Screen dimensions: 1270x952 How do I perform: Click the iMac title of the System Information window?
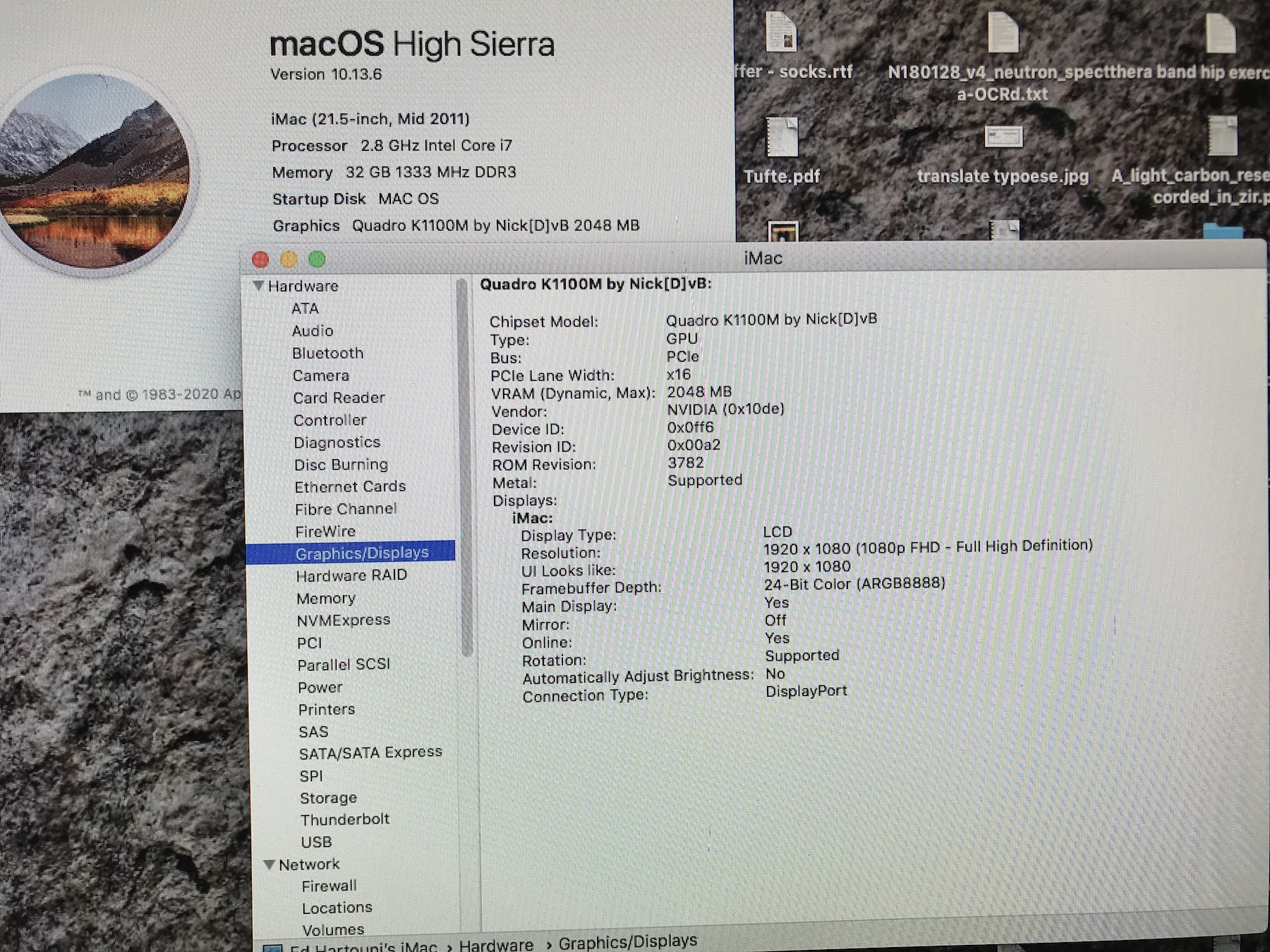pyautogui.click(x=763, y=258)
